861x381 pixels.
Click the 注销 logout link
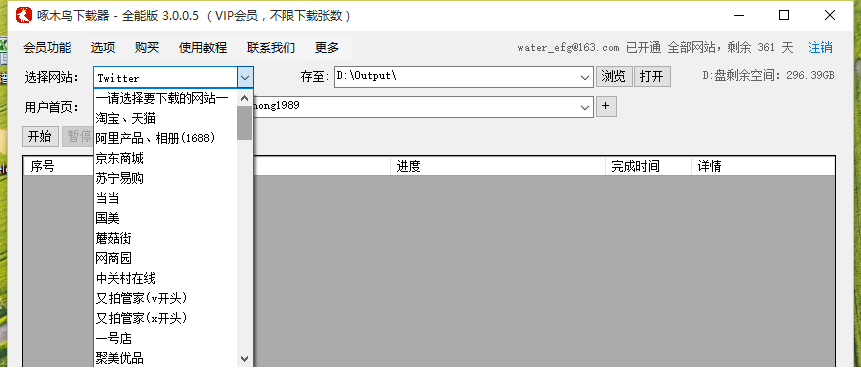pyautogui.click(x=820, y=48)
